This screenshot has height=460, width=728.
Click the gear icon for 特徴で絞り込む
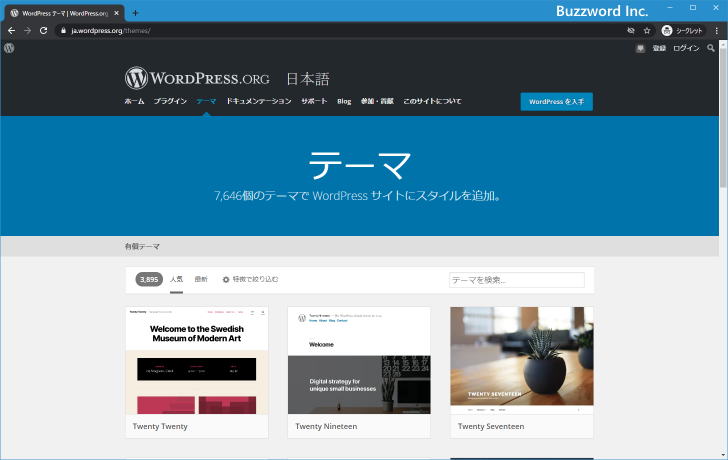[226, 279]
